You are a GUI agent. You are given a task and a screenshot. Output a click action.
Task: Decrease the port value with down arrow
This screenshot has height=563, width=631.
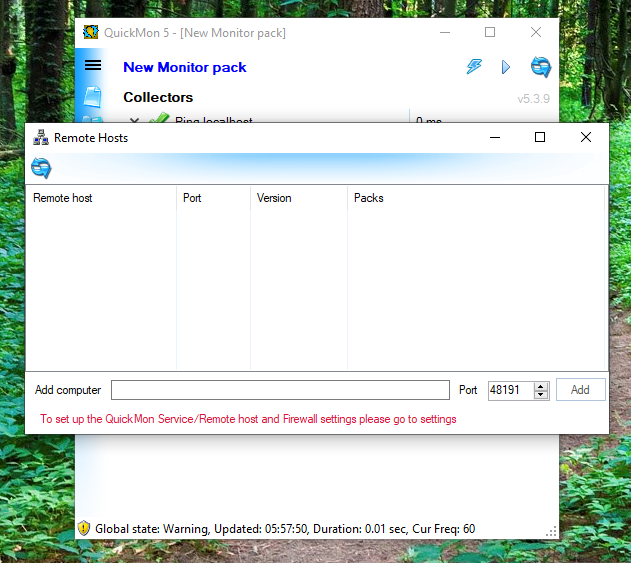[541, 394]
